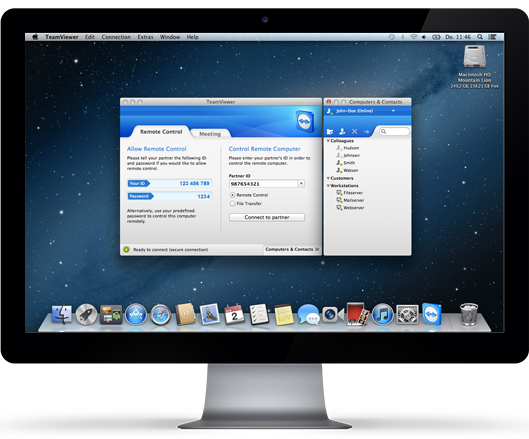The width and height of the screenshot is (529, 439).
Task: Collapse the Customers group
Action: pyautogui.click(x=328, y=178)
